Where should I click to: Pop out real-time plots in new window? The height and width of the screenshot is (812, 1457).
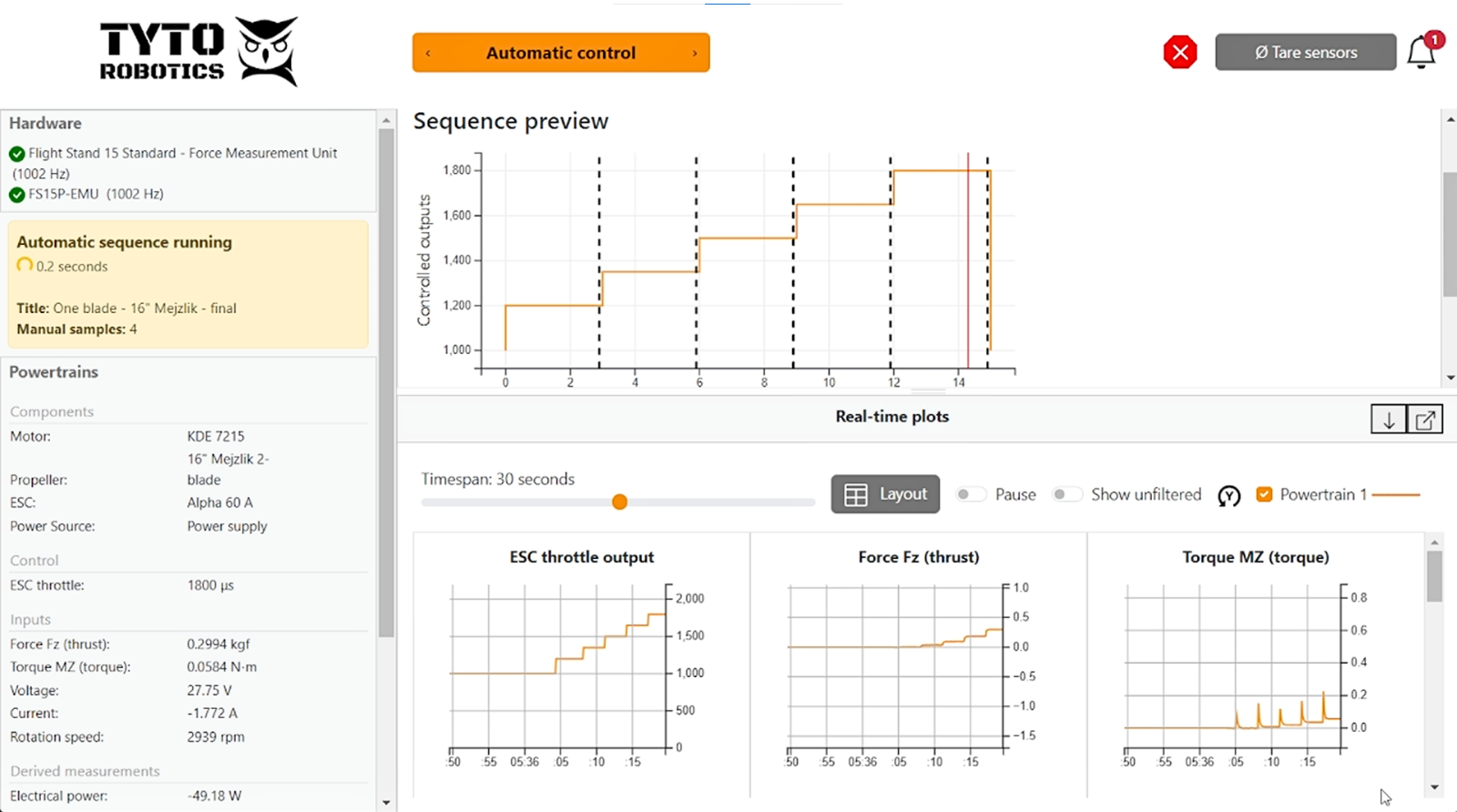point(1425,420)
